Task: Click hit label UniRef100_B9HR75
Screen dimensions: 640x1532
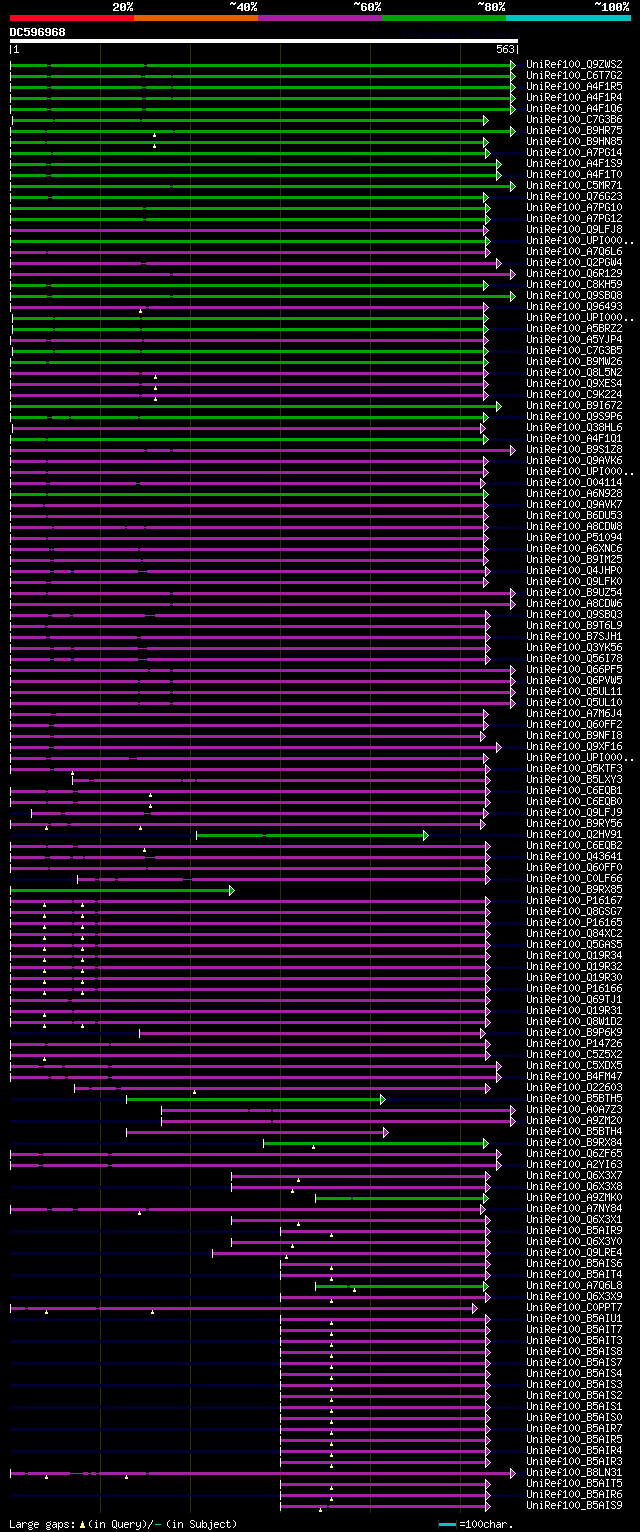Action: click(574, 130)
